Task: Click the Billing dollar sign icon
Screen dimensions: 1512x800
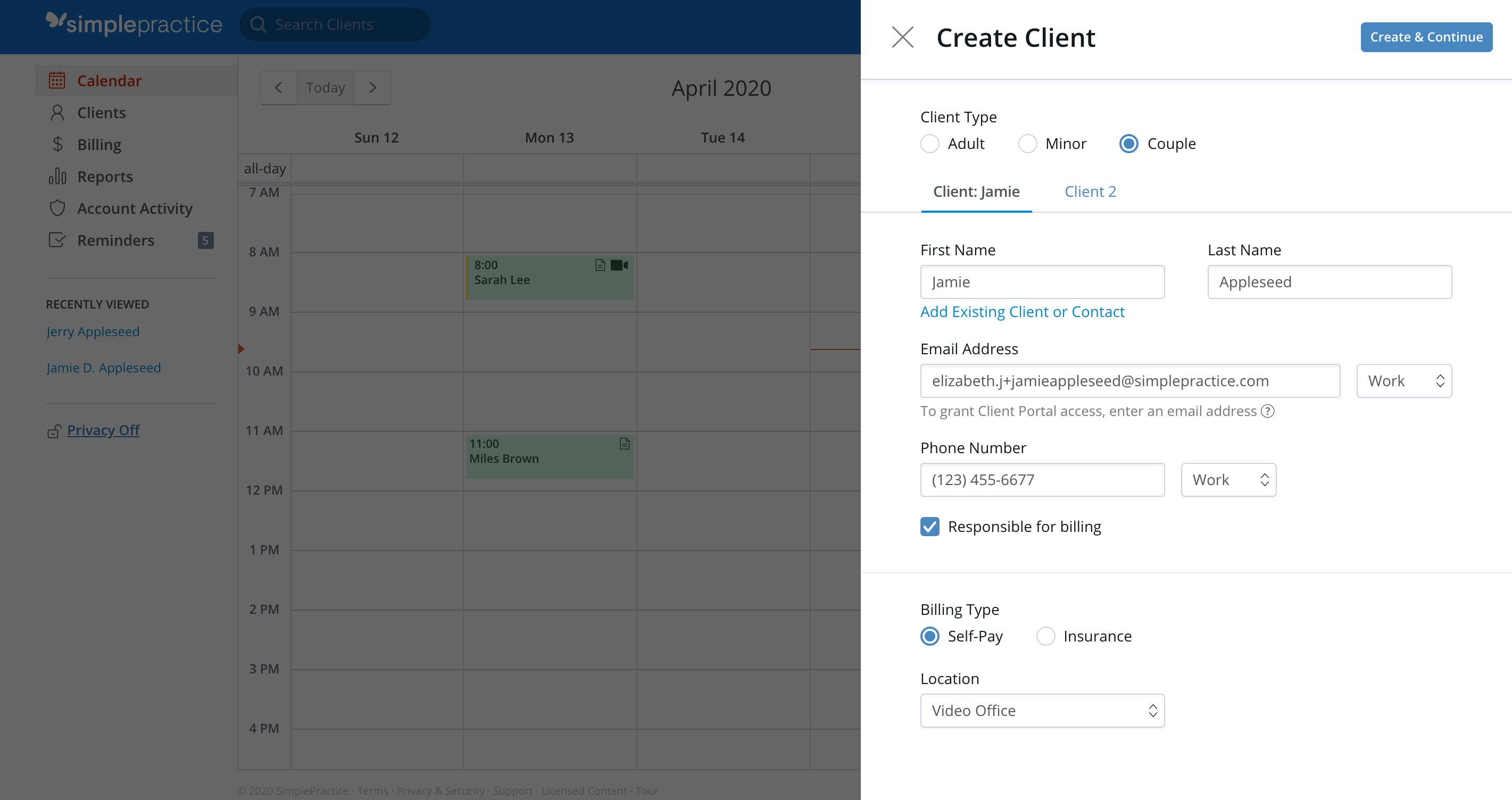Action: coord(57,144)
